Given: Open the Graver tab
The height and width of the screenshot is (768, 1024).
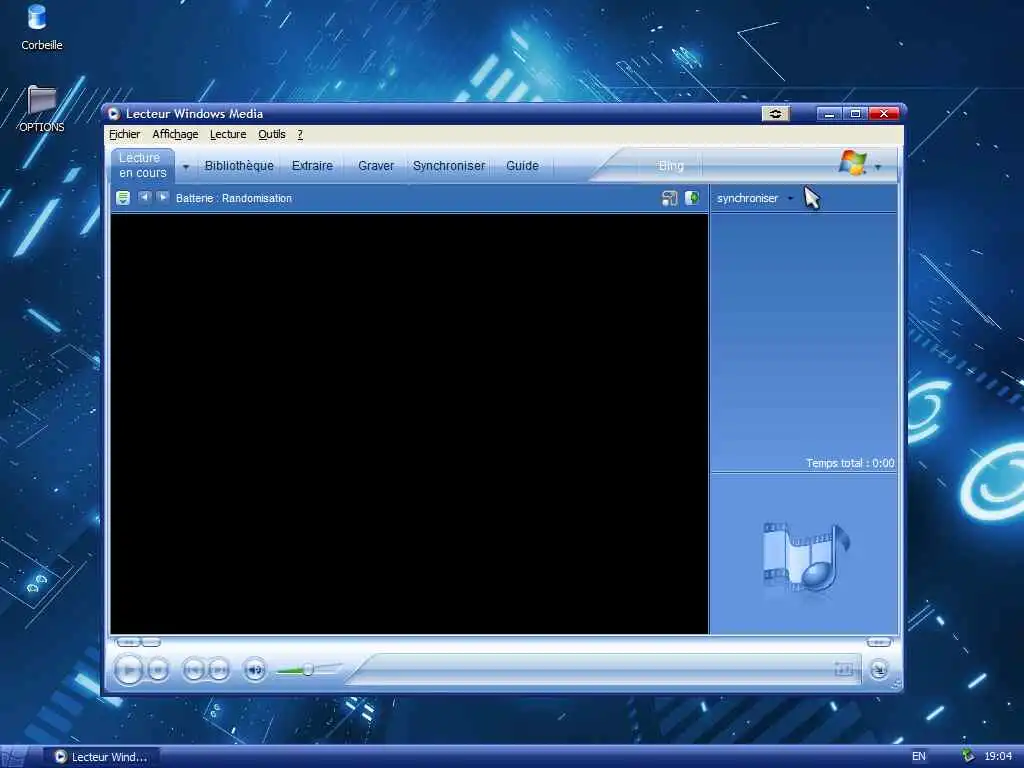Looking at the screenshot, I should (376, 166).
